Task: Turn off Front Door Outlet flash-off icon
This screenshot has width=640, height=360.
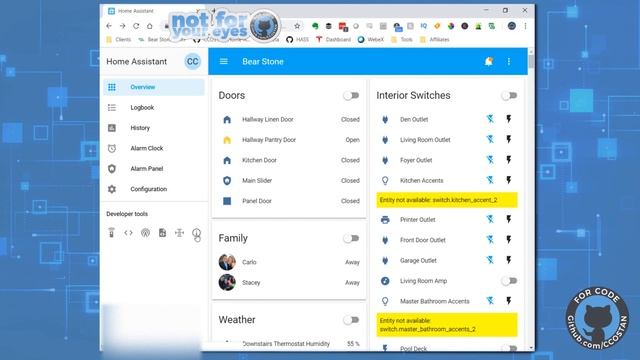Action: (x=490, y=240)
